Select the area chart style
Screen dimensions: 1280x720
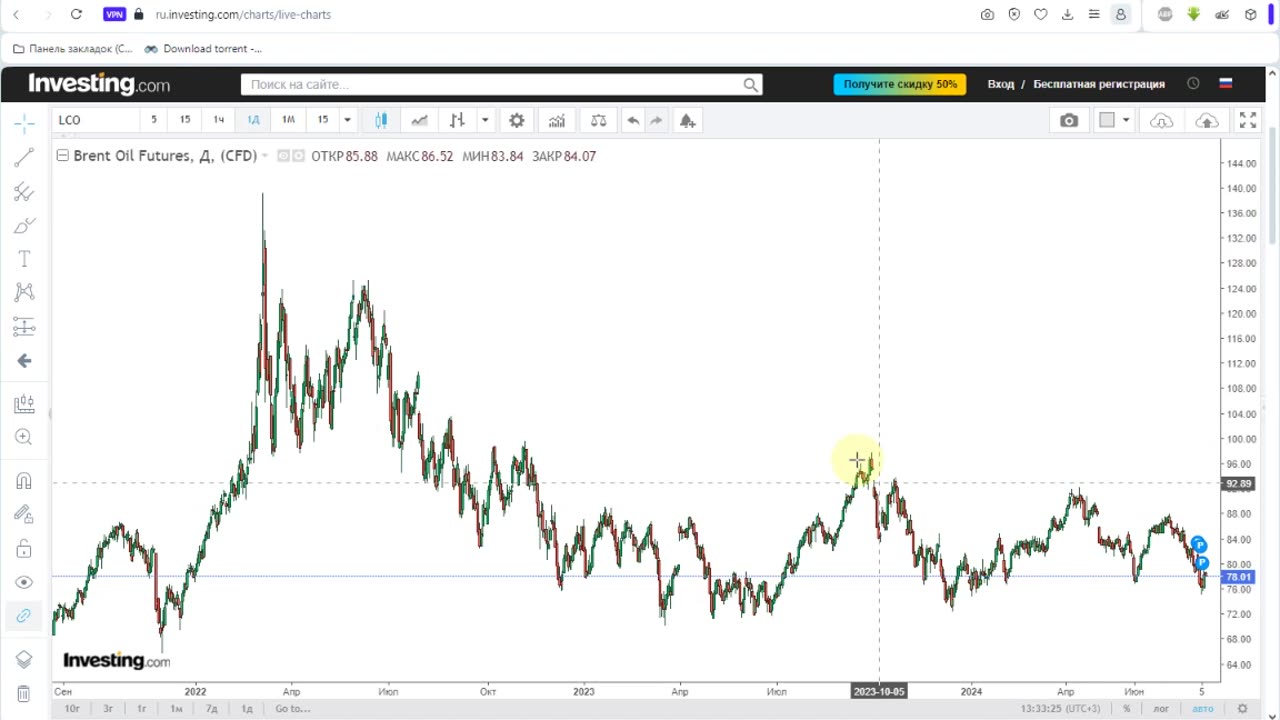419,120
